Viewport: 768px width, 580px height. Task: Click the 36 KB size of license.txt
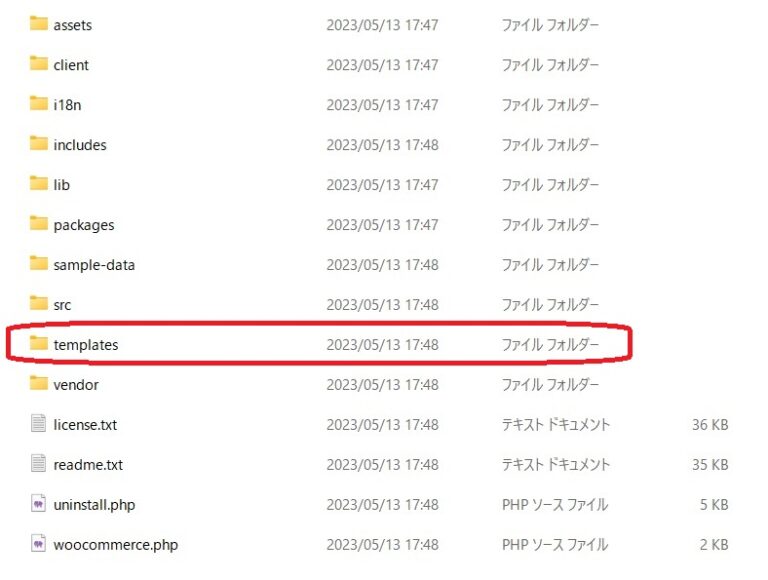[x=710, y=425]
